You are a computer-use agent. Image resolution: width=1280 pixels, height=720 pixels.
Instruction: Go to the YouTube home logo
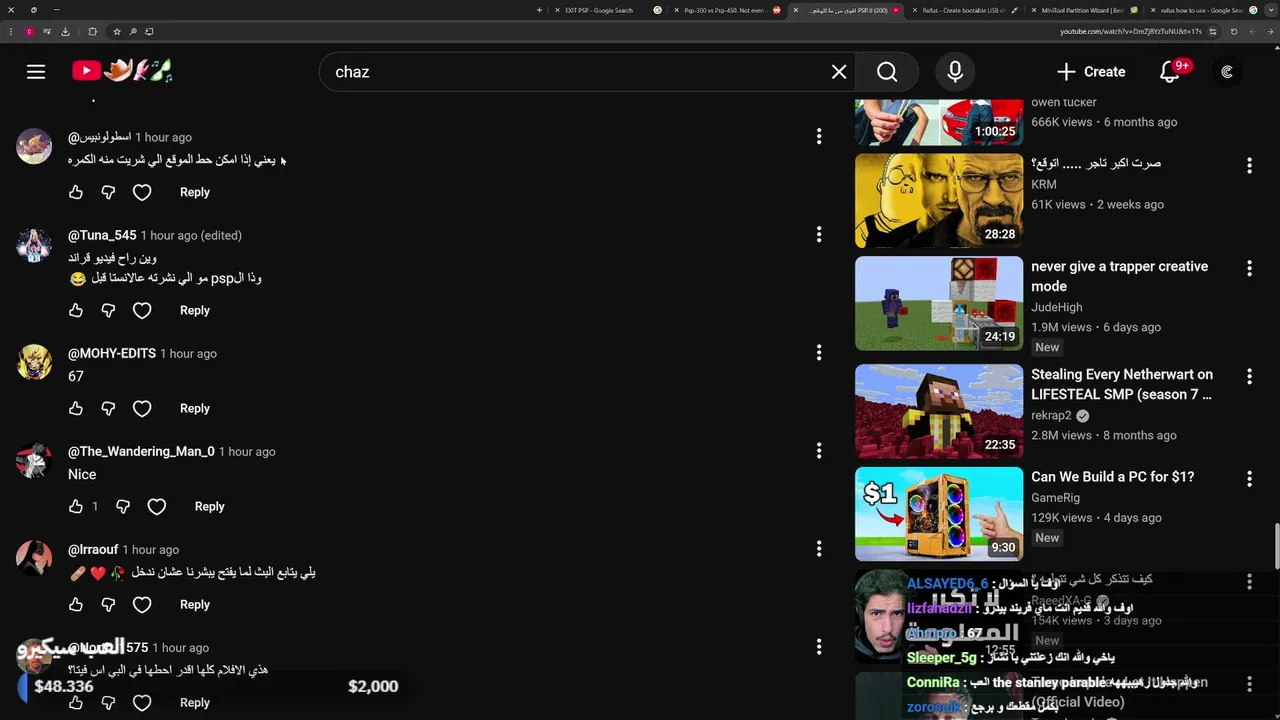[122, 71]
